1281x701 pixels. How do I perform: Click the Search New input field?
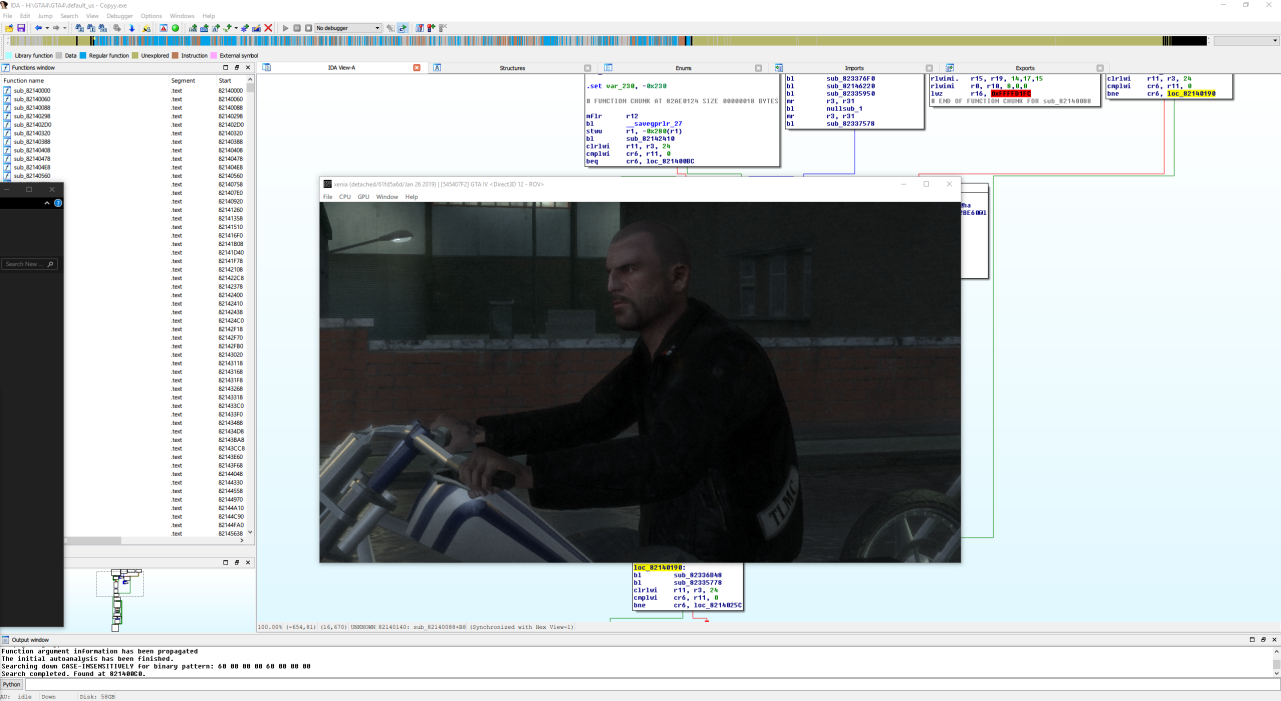point(29,264)
